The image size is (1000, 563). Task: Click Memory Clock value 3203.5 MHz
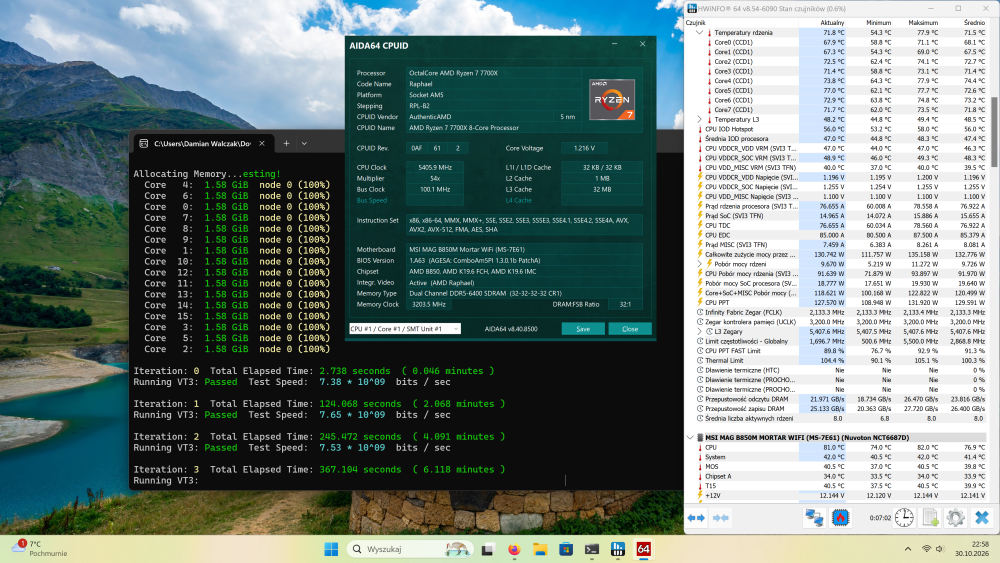(x=429, y=304)
